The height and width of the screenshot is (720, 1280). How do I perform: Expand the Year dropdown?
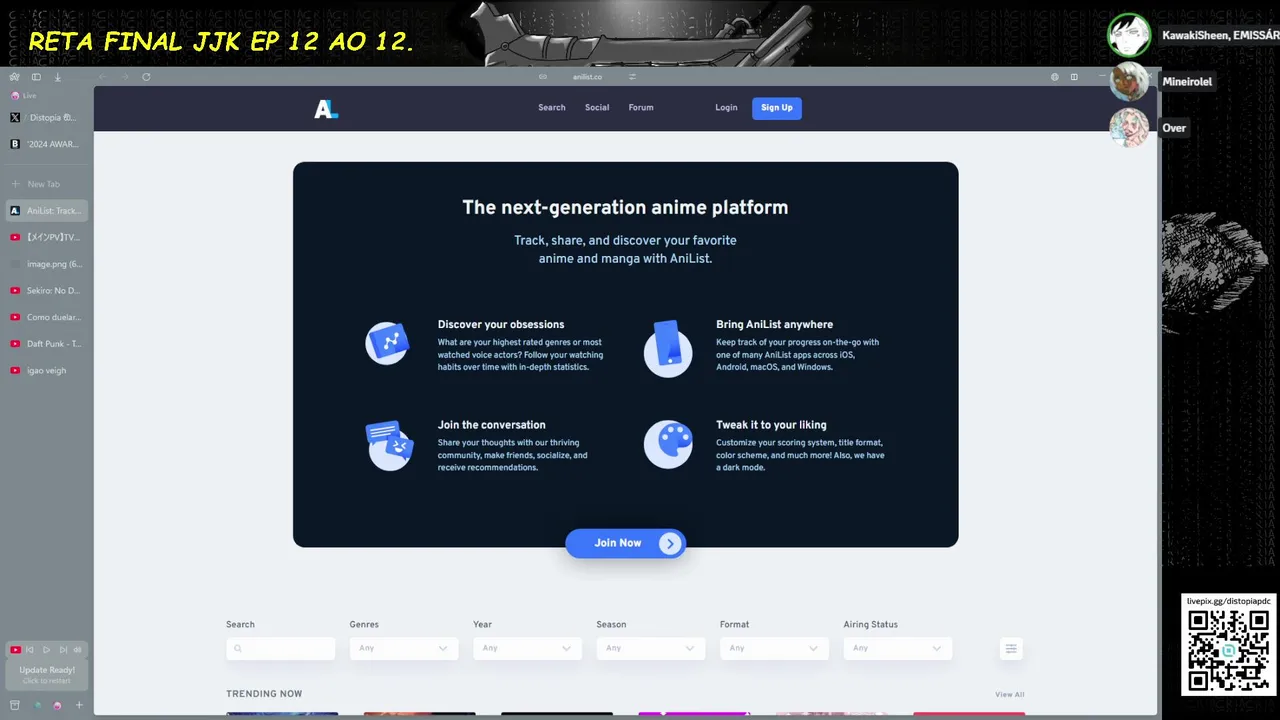click(x=527, y=649)
